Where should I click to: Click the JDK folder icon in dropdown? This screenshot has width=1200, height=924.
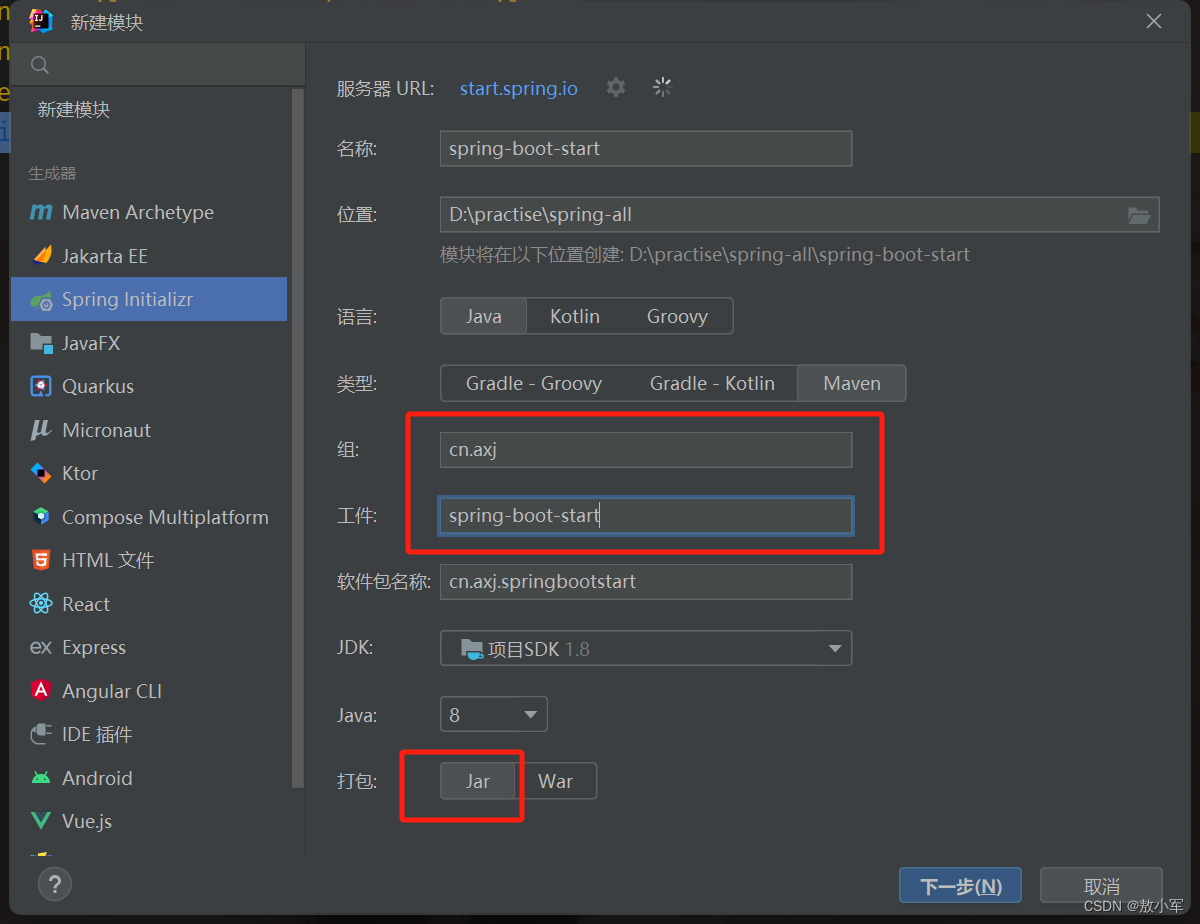coord(472,648)
